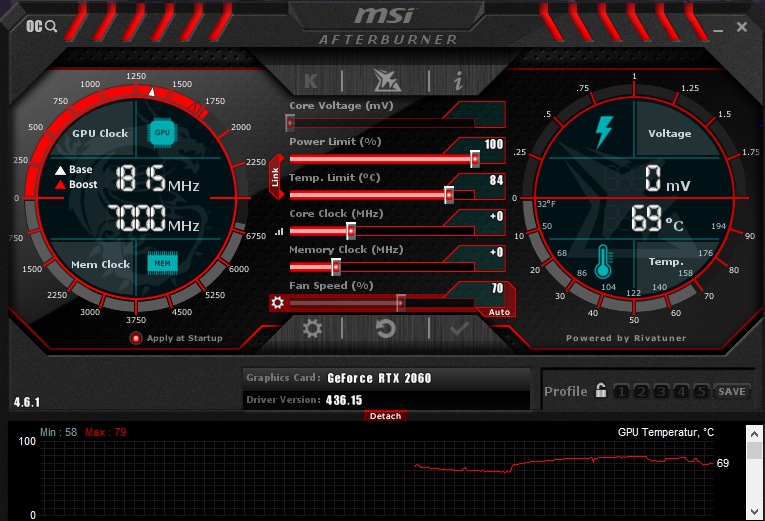Click the Min : 58 graph label
Image resolution: width=765 pixels, height=521 pixels.
(59, 432)
